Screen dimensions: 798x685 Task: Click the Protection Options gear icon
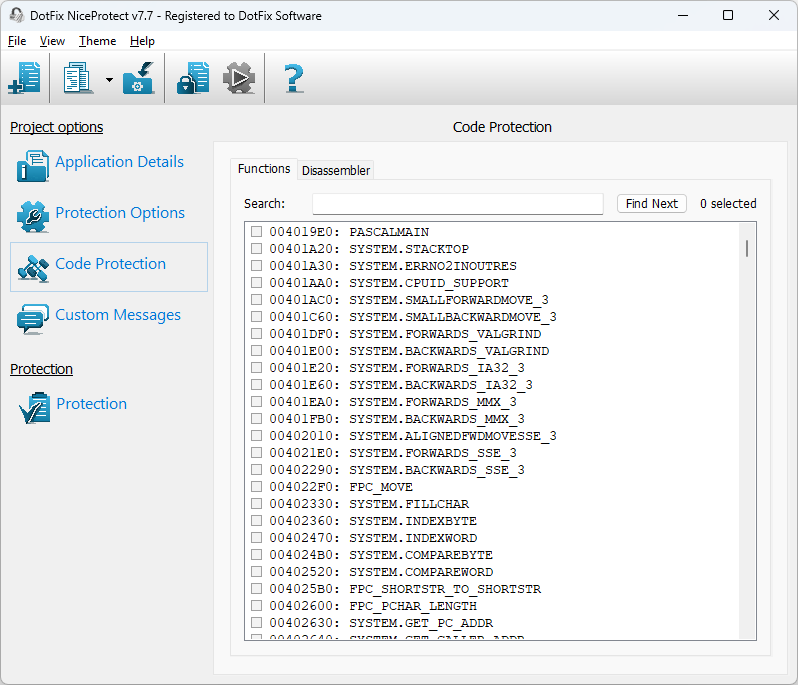33,216
